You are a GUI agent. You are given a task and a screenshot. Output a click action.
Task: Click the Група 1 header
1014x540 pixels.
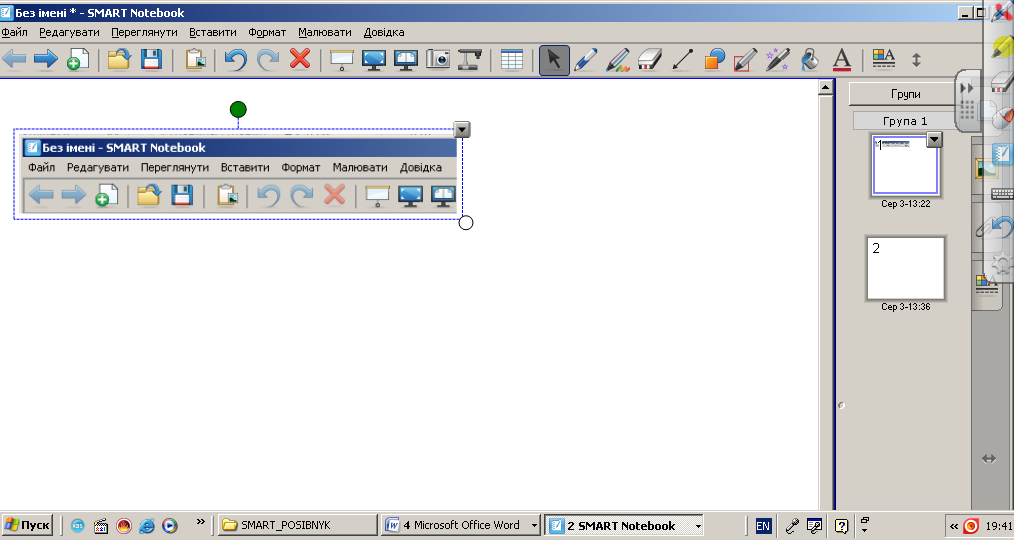coord(905,121)
